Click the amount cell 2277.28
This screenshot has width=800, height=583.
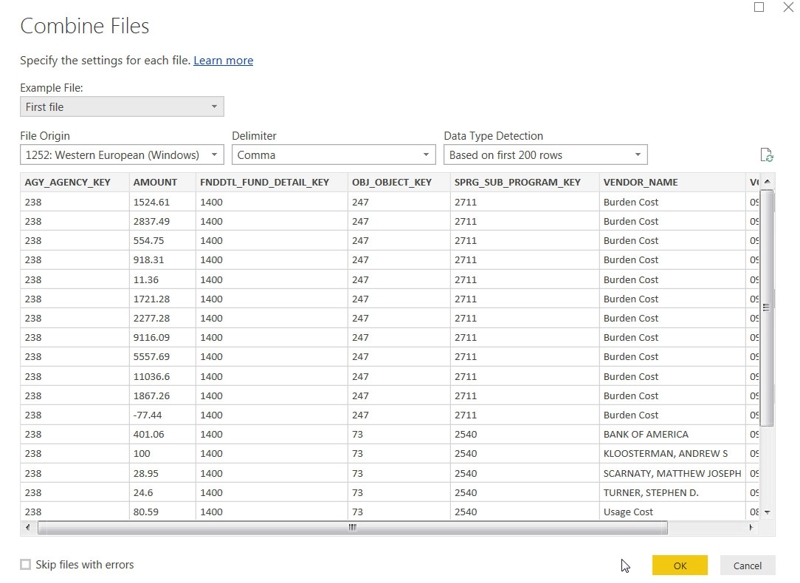[x=162, y=318]
